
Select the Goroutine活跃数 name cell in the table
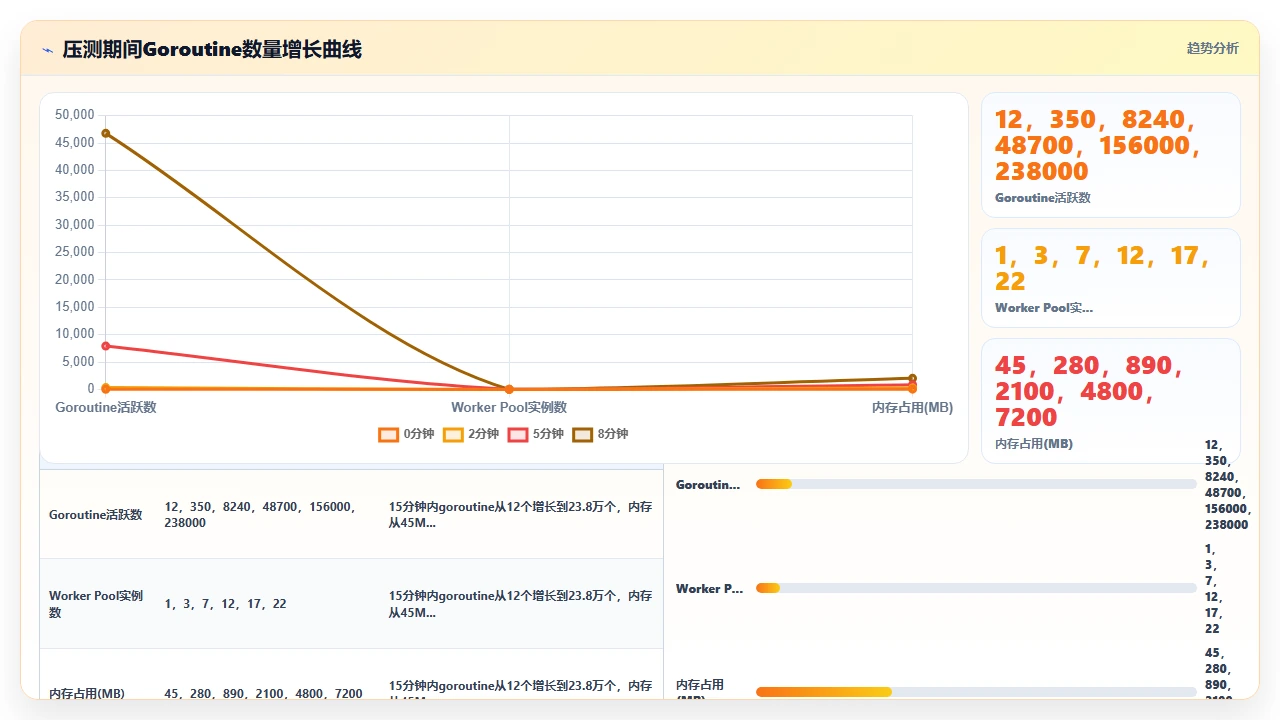[96, 515]
